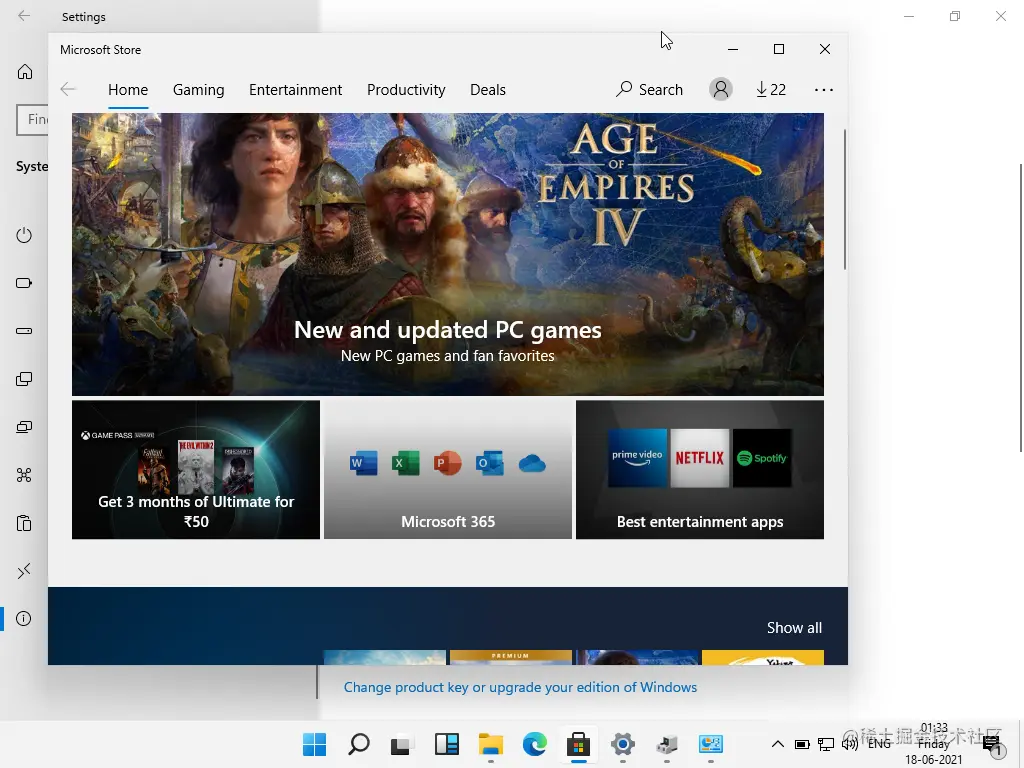Image resolution: width=1024 pixels, height=768 pixels.
Task: Click the Store back arrow
Action: click(x=68, y=89)
